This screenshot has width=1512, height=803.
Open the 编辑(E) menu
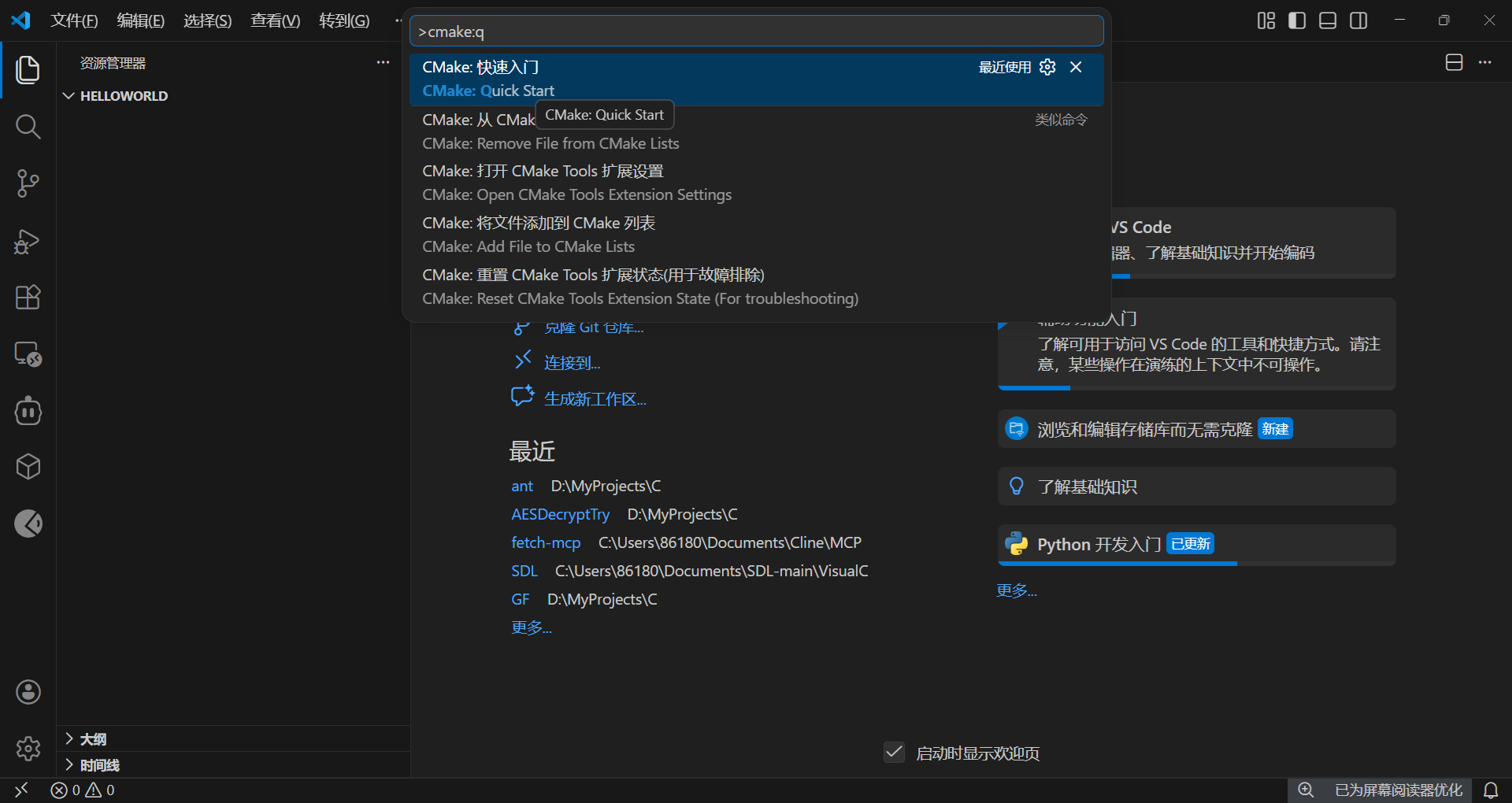tap(141, 20)
